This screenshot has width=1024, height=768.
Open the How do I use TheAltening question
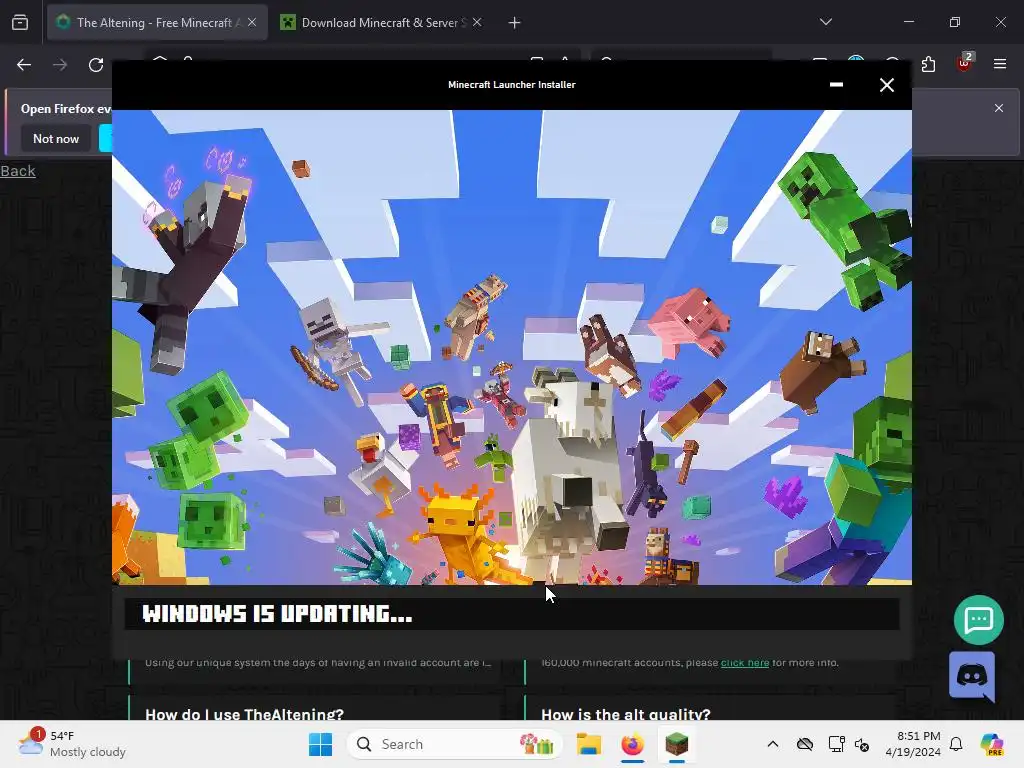(244, 714)
